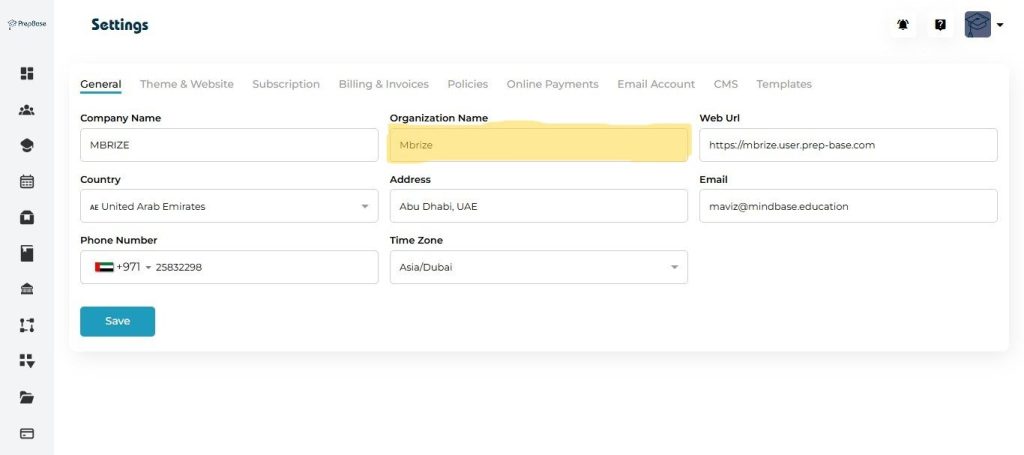Click the users group icon in sidebar
Screen dimensions: 1024x455
coord(27,110)
